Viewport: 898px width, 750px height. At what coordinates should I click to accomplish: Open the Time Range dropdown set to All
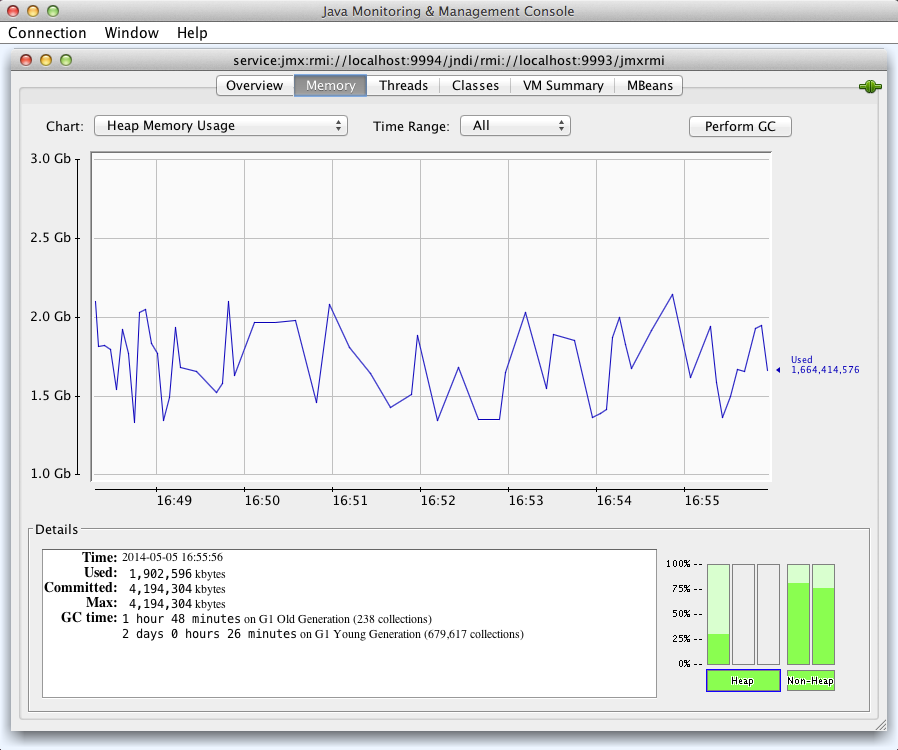[515, 126]
